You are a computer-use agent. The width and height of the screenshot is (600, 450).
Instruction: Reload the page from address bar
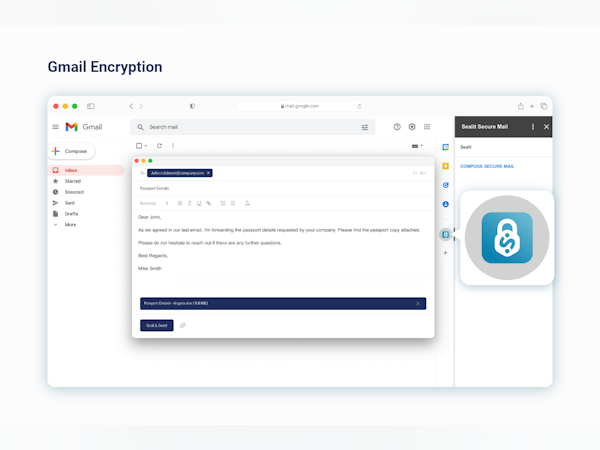click(359, 106)
